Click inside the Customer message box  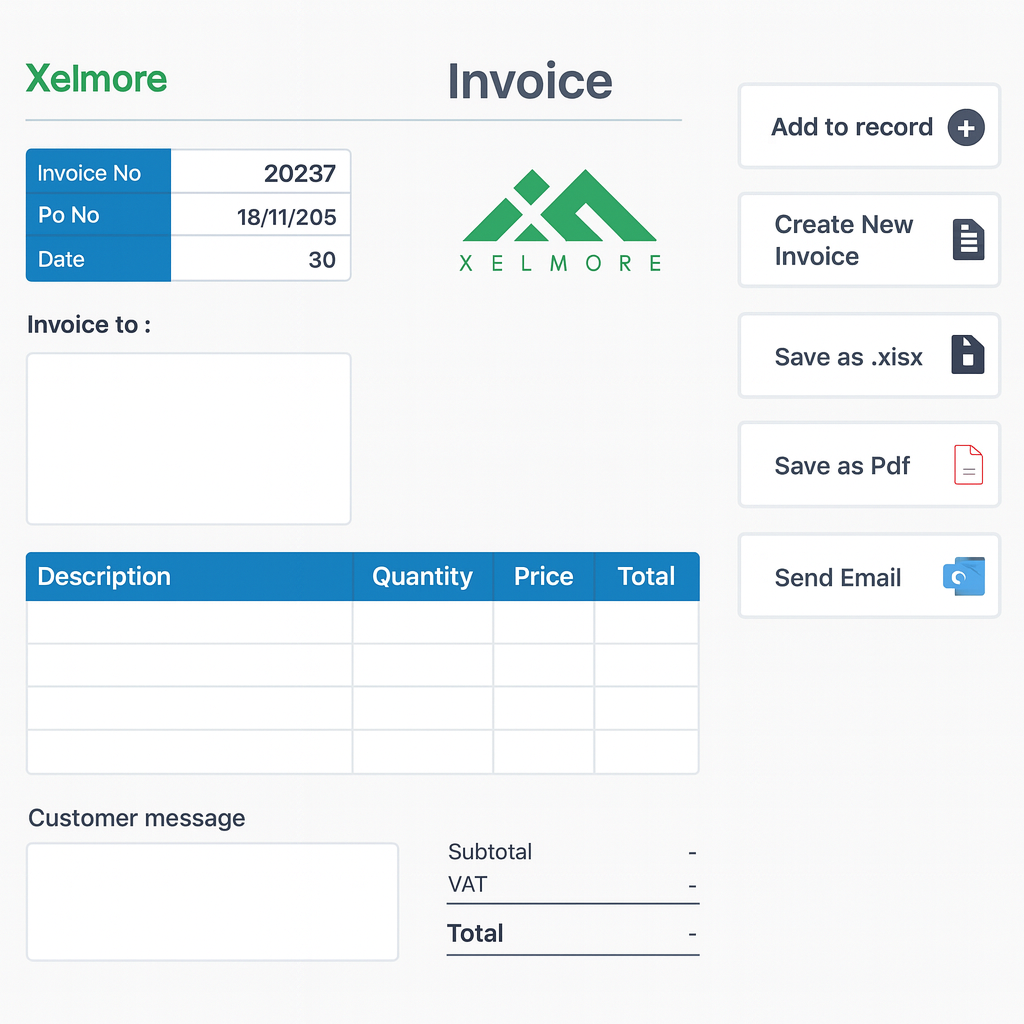point(212,901)
